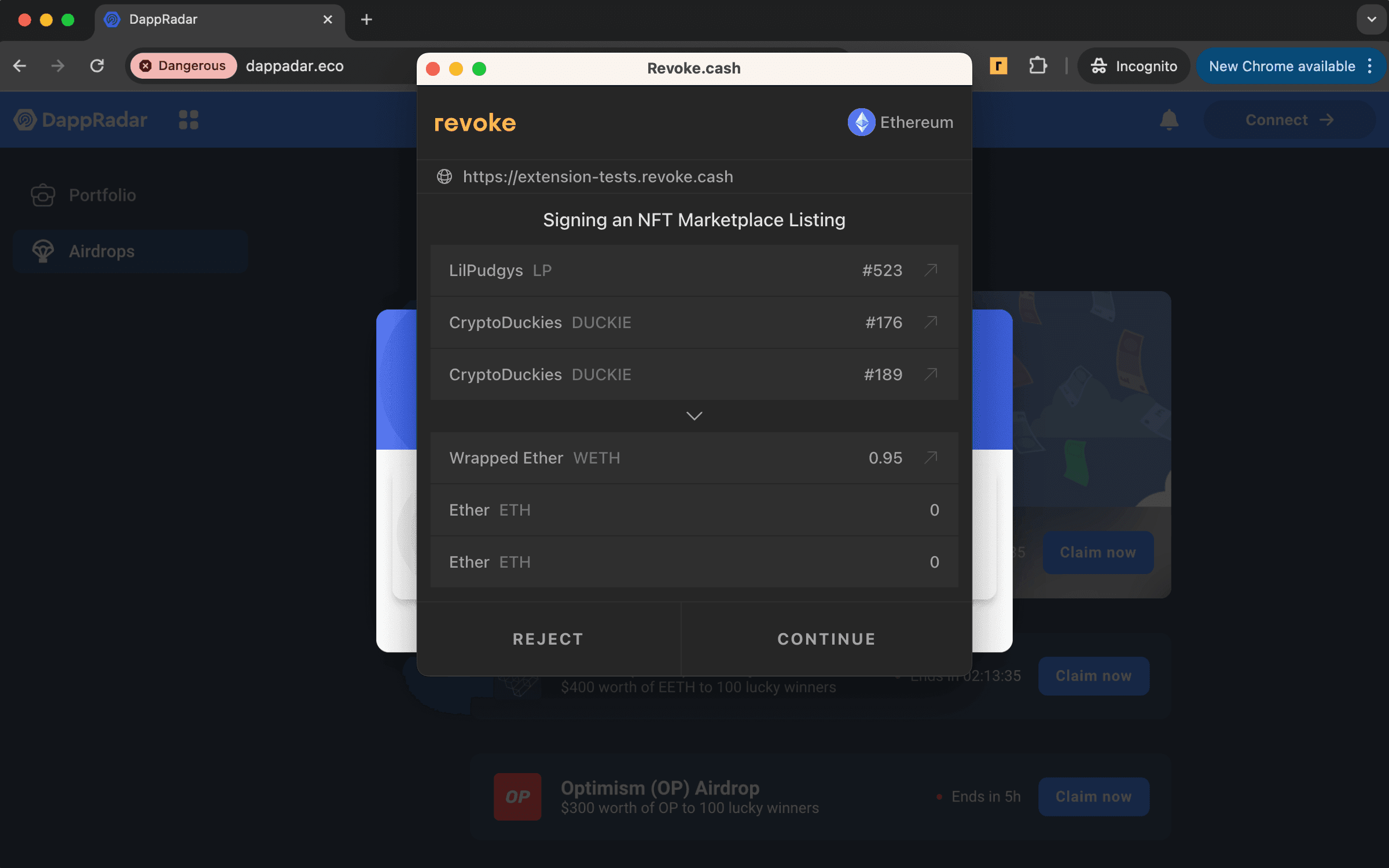Click the DappRadar notifications bell dropdown
1389x868 pixels.
point(1169,119)
